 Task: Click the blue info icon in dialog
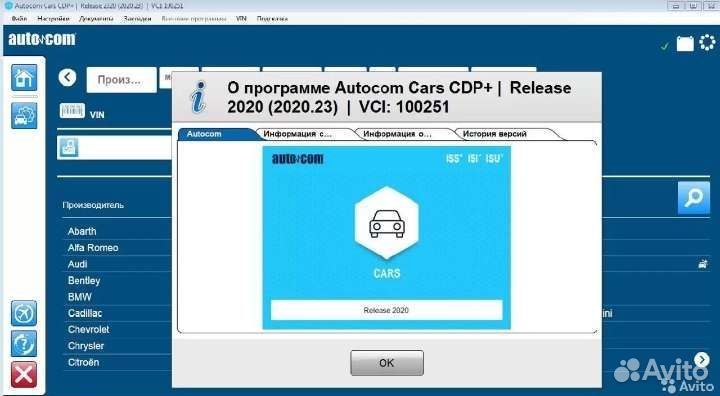coord(198,97)
